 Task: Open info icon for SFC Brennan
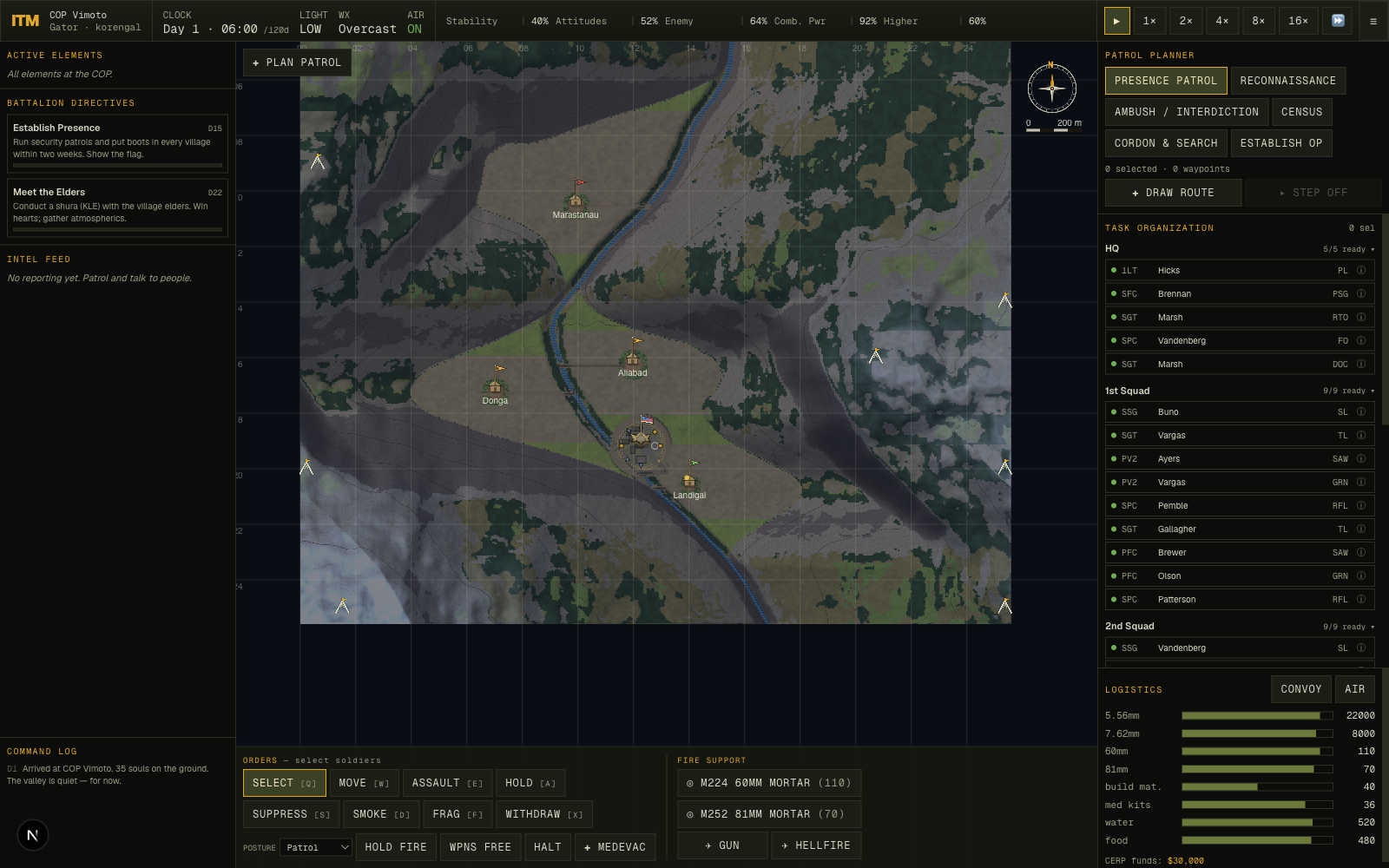coord(1361,293)
